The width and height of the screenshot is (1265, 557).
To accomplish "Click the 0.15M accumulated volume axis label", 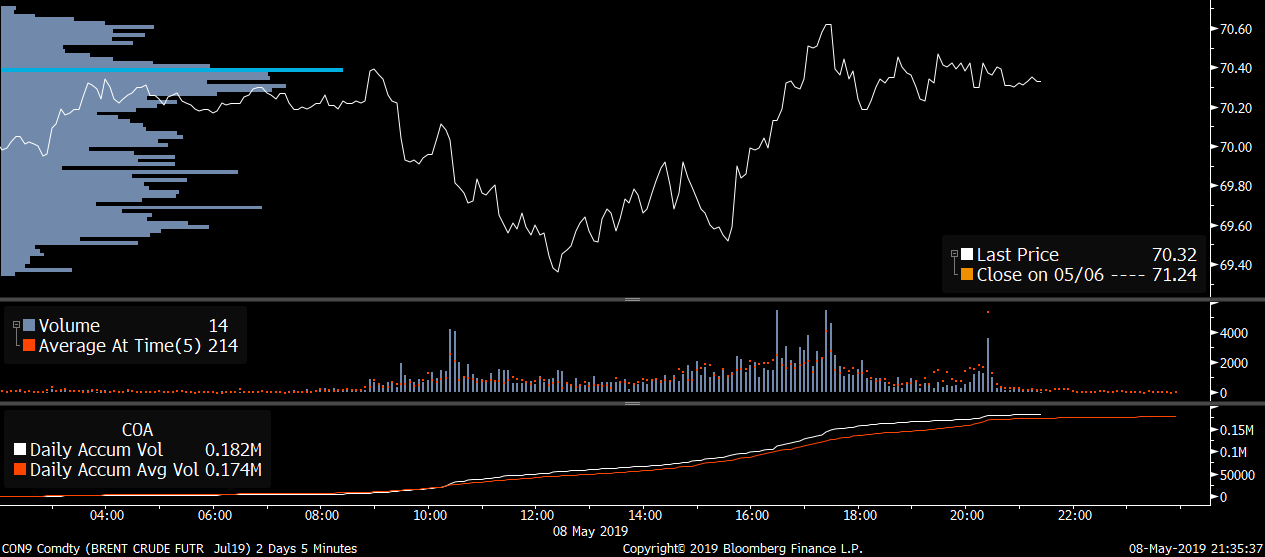I will tap(1236, 430).
